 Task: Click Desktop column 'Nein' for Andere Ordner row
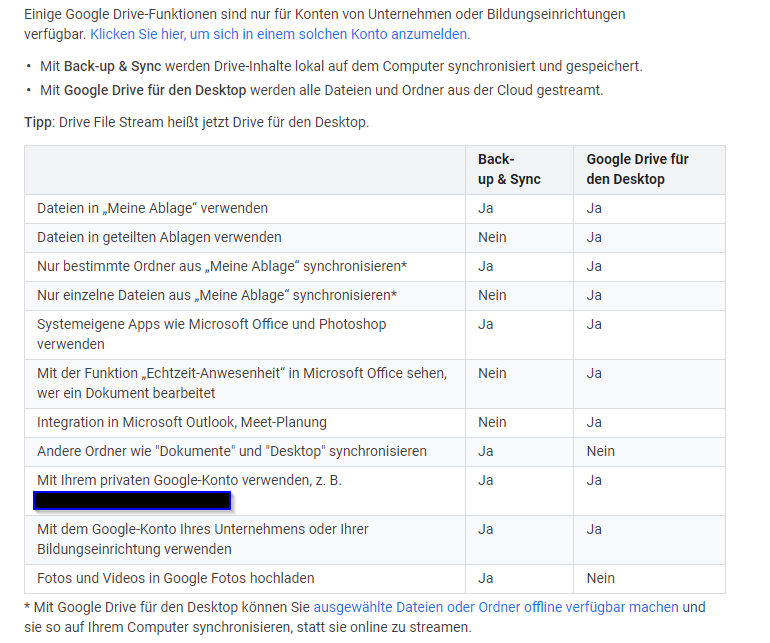601,451
